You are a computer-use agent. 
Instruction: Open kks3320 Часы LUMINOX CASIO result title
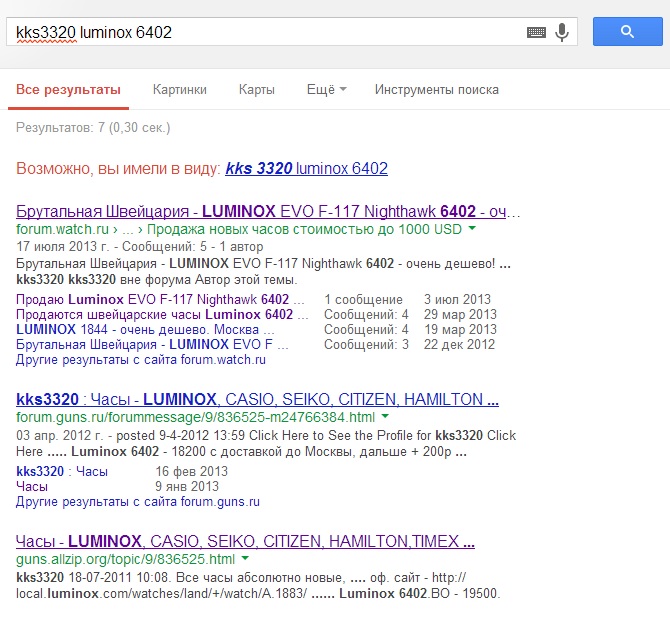coord(257,399)
